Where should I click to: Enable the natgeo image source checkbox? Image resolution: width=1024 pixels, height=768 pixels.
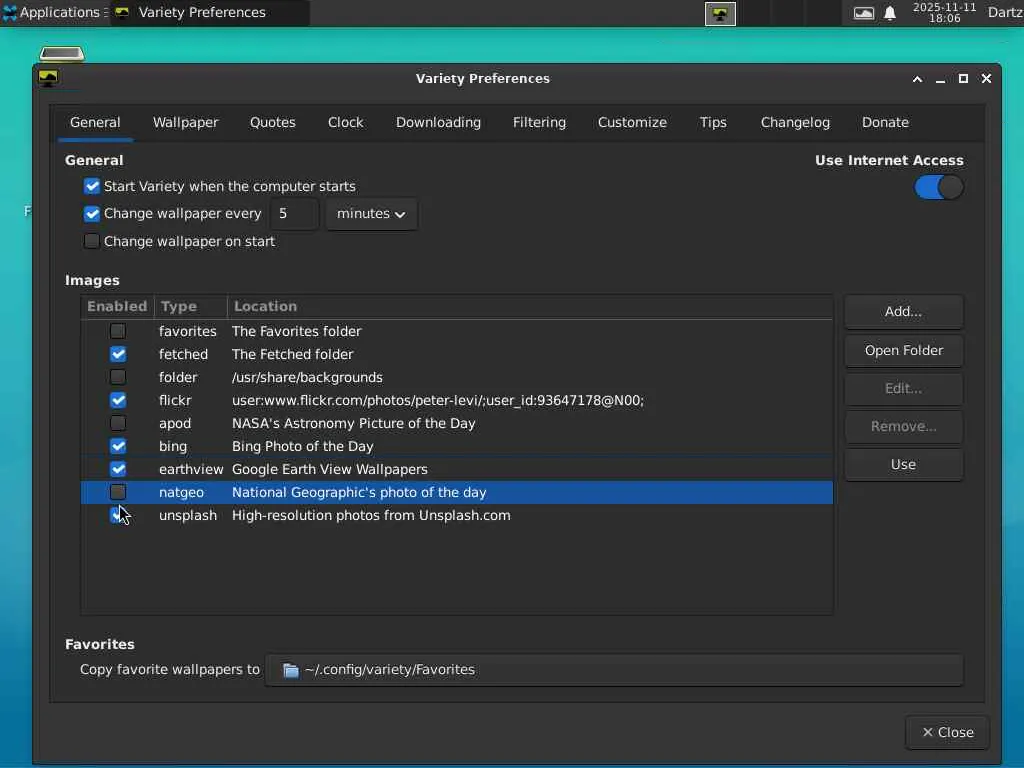click(x=118, y=492)
